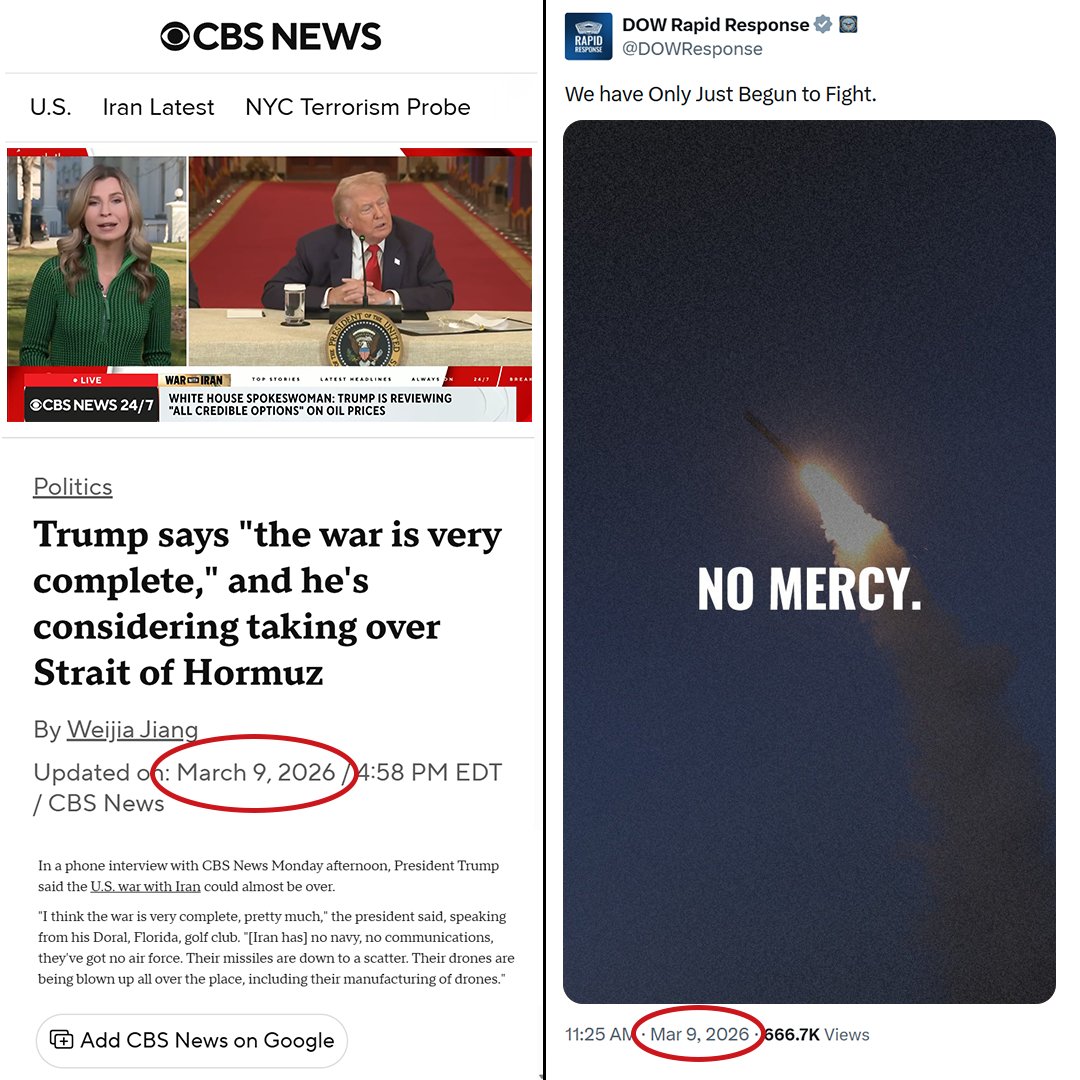The image size is (1080, 1080).
Task: Follow the U.S. war with Iran link
Action: (145, 886)
